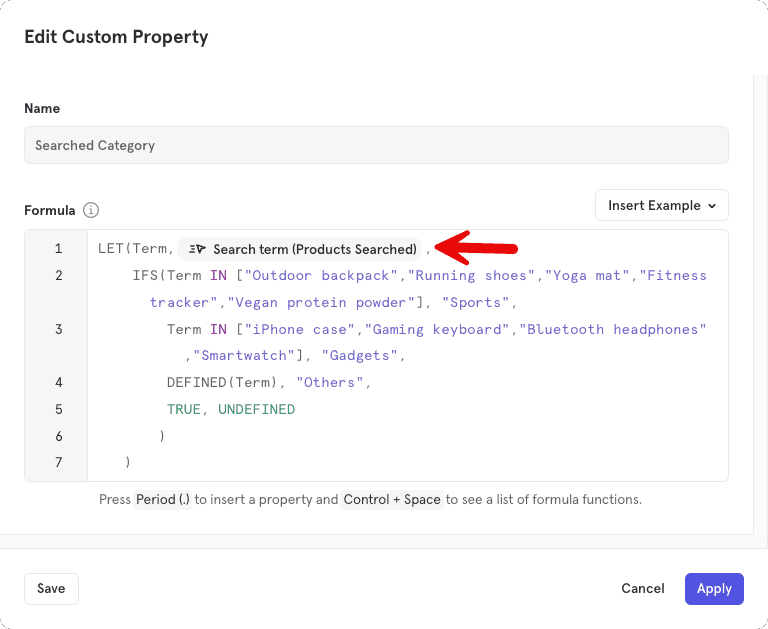The width and height of the screenshot is (768, 629).
Task: Click the UNDEFINED keyword on line 5
Action: (256, 409)
